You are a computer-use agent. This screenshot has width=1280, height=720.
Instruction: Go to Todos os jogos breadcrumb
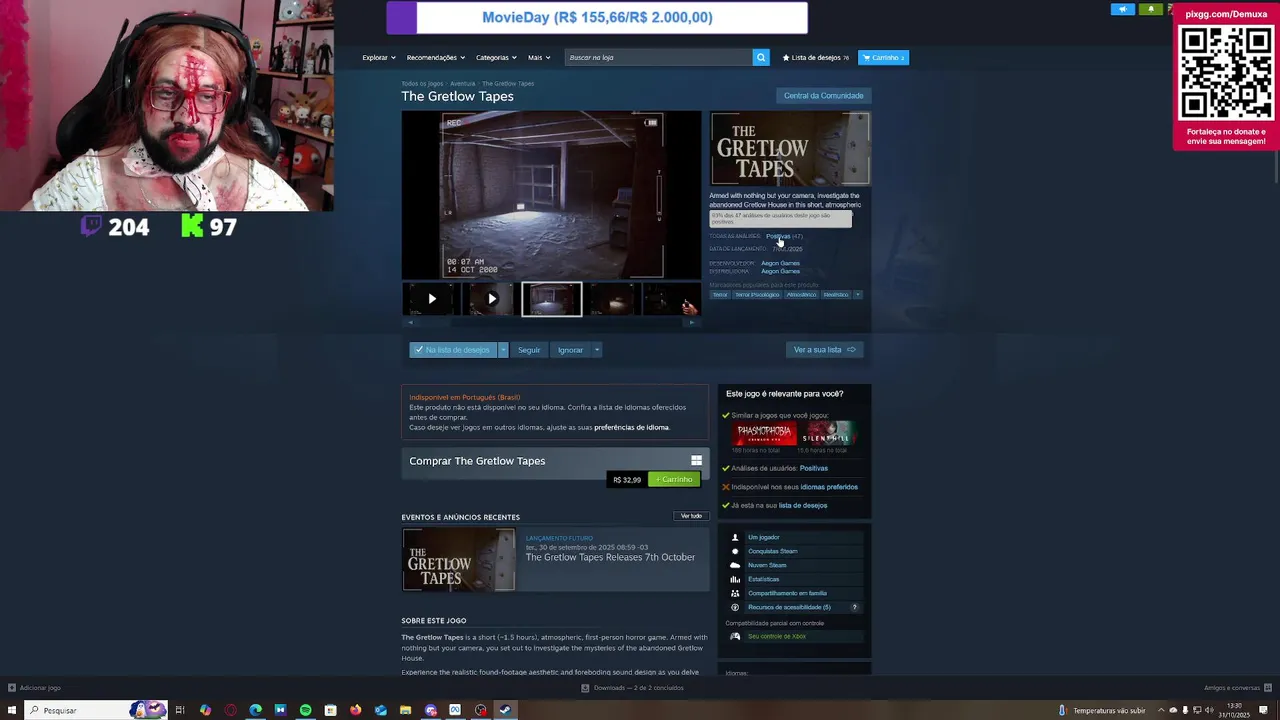point(422,84)
